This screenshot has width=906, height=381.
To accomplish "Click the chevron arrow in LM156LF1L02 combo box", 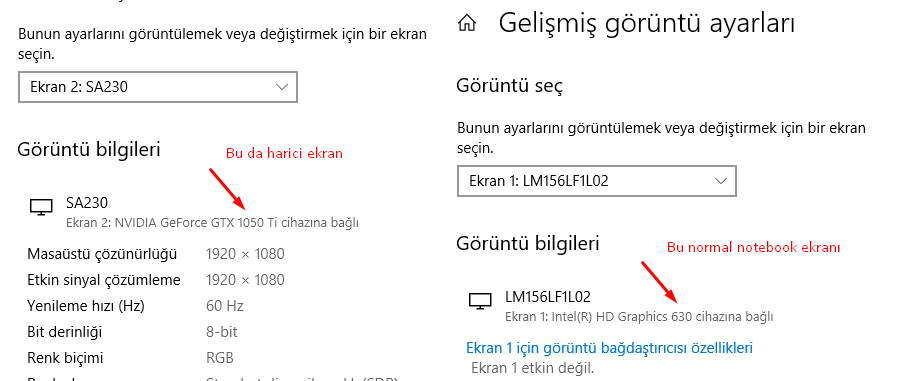I will pyautogui.click(x=721, y=181).
